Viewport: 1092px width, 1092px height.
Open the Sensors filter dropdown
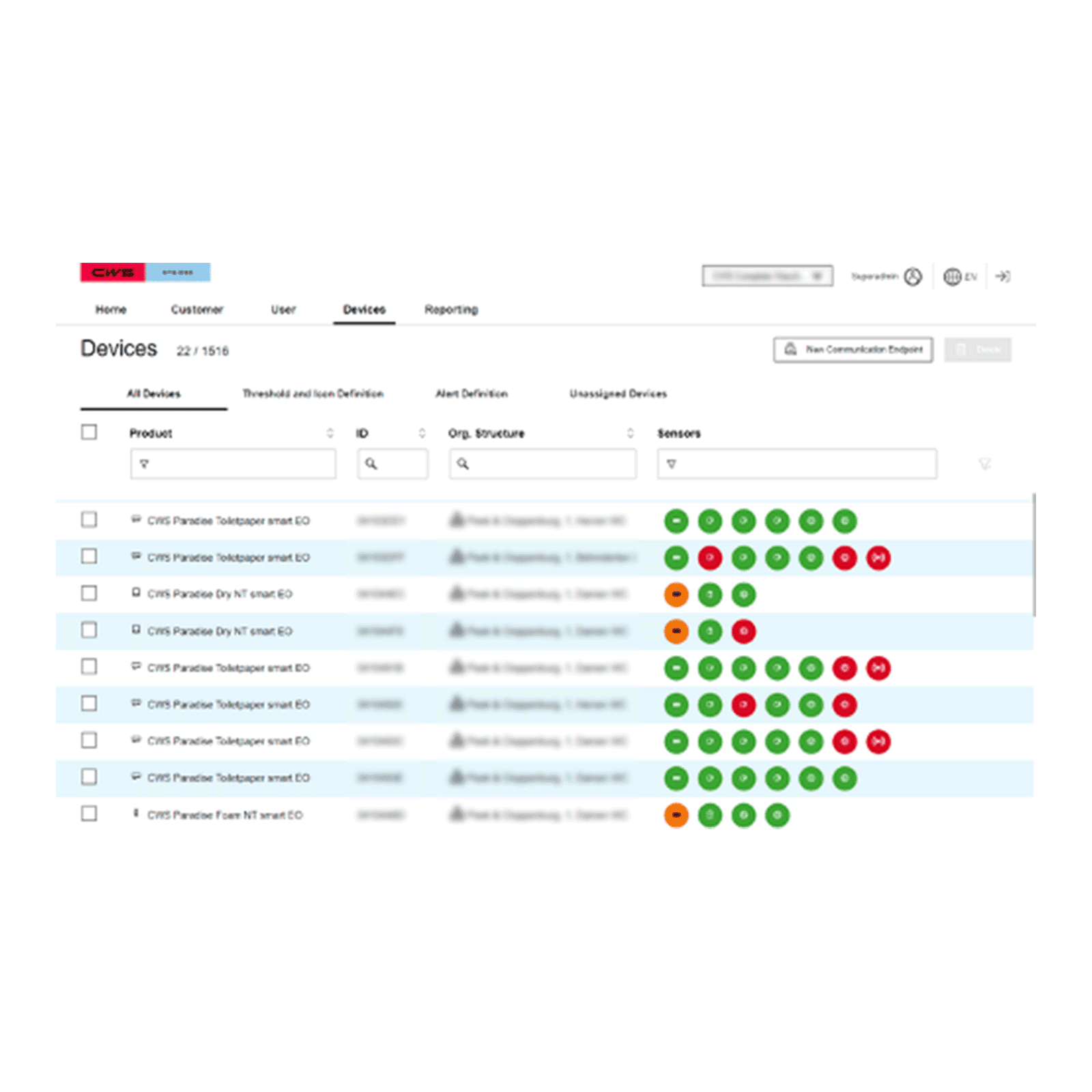click(x=797, y=464)
